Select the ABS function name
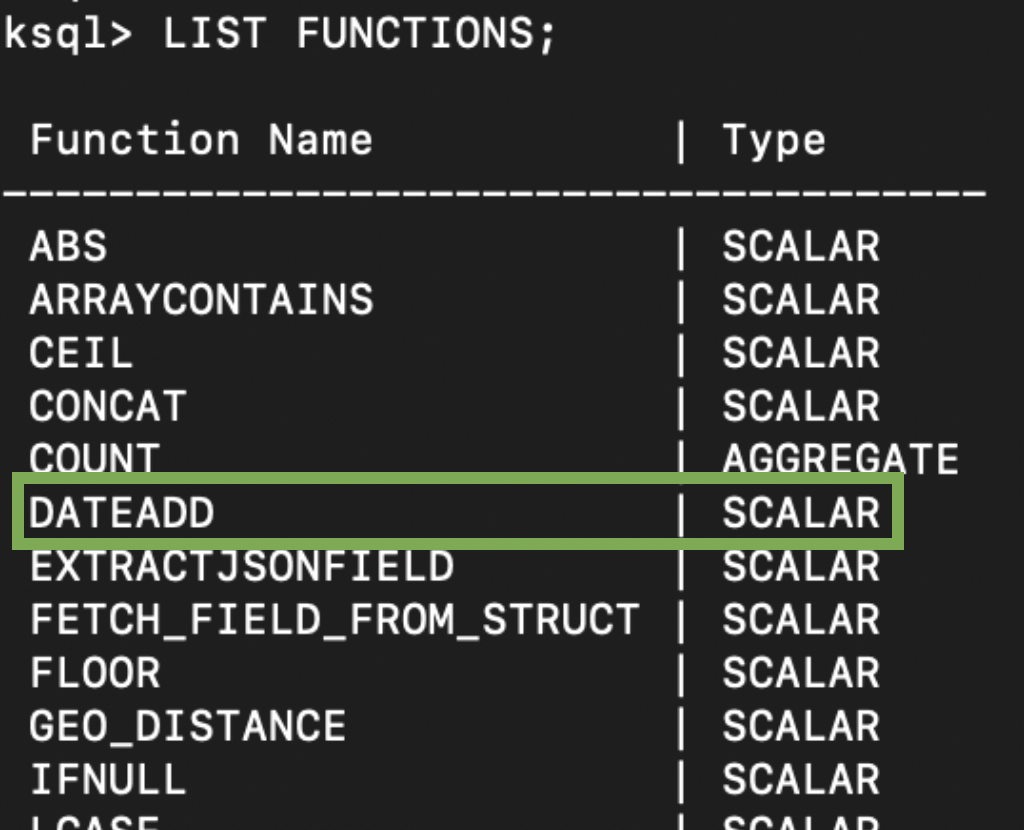This screenshot has height=830, width=1024. click(68, 246)
